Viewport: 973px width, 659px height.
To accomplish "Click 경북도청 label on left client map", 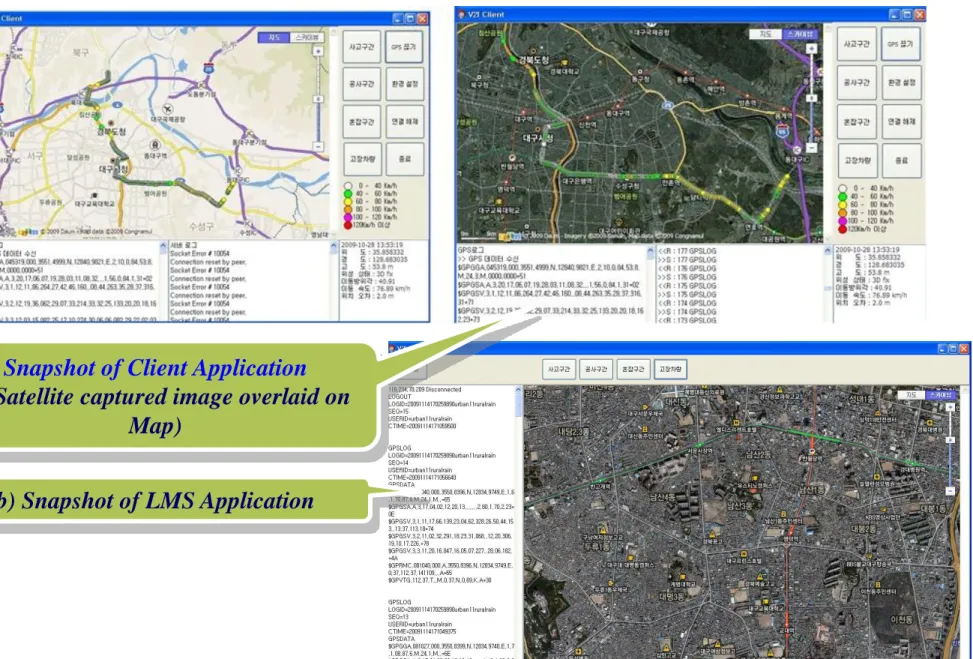I will pyautogui.click(x=112, y=132).
